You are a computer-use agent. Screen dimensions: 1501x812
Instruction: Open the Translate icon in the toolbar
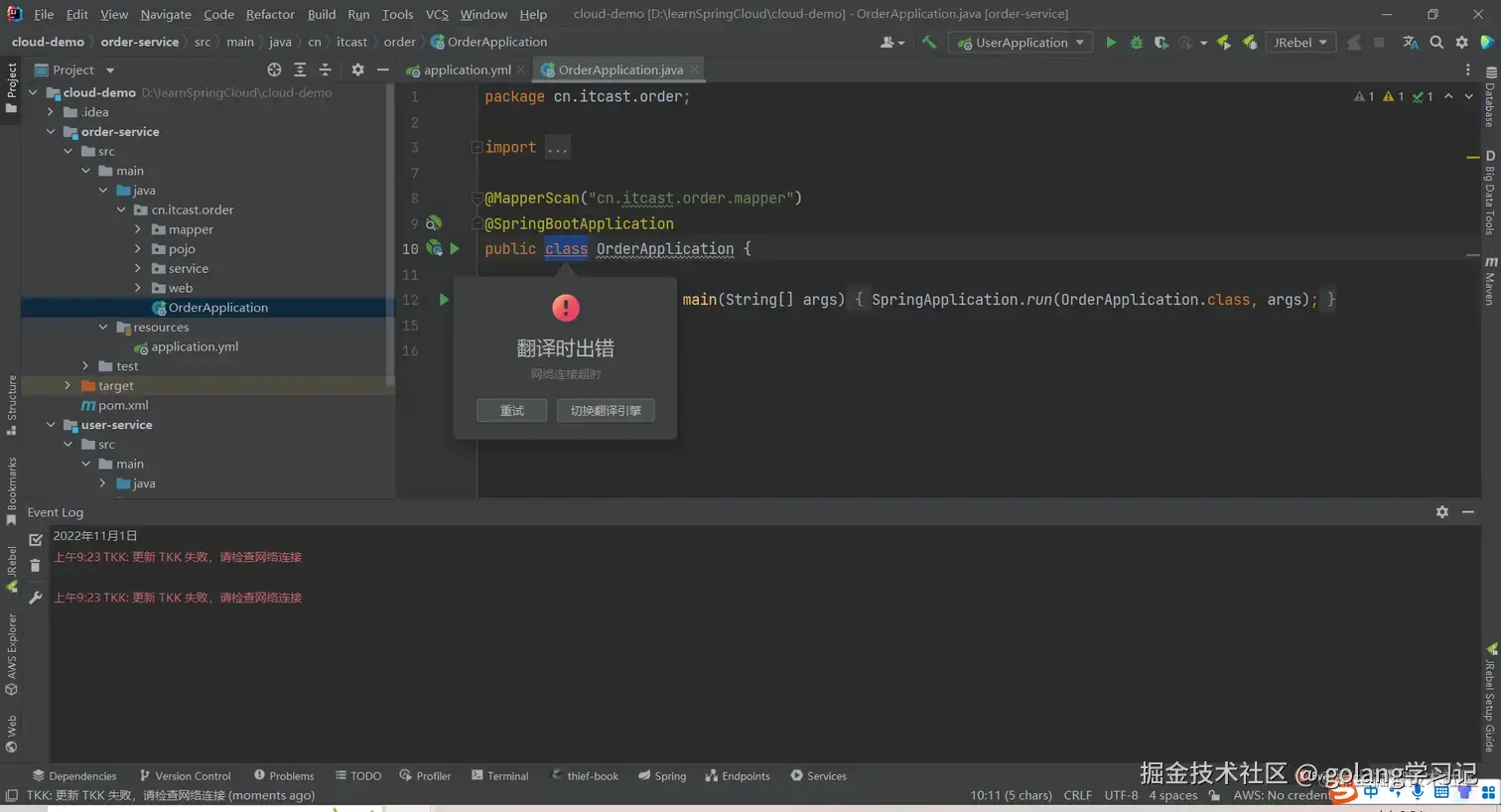tap(1410, 43)
